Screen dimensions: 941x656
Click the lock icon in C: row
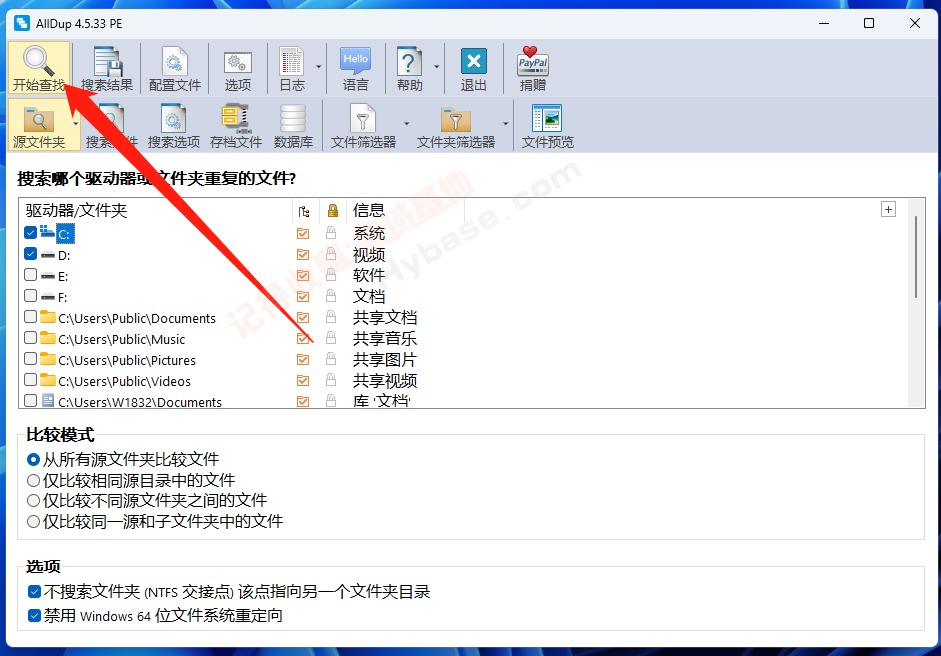click(x=331, y=233)
